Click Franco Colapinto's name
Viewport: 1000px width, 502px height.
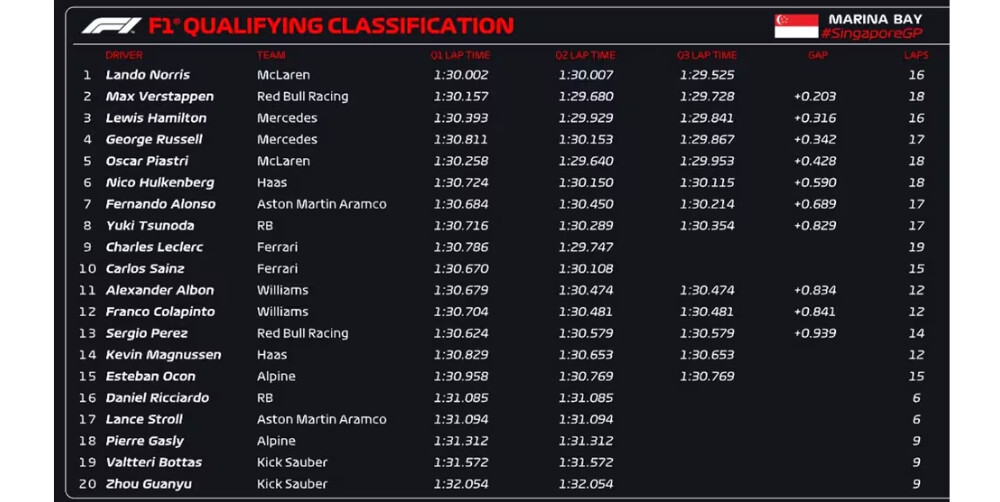(160, 312)
